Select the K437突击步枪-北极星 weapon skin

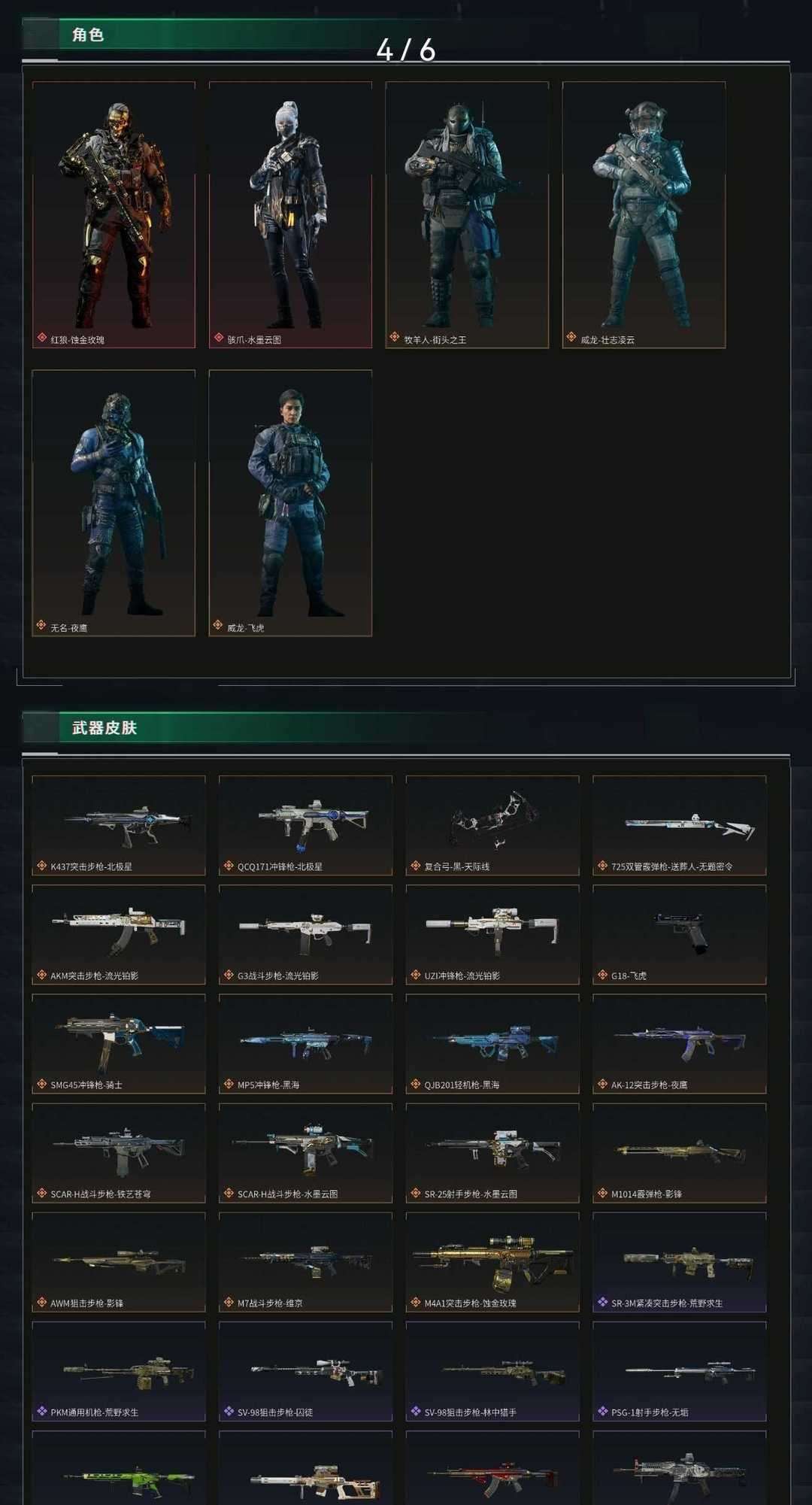click(119, 826)
